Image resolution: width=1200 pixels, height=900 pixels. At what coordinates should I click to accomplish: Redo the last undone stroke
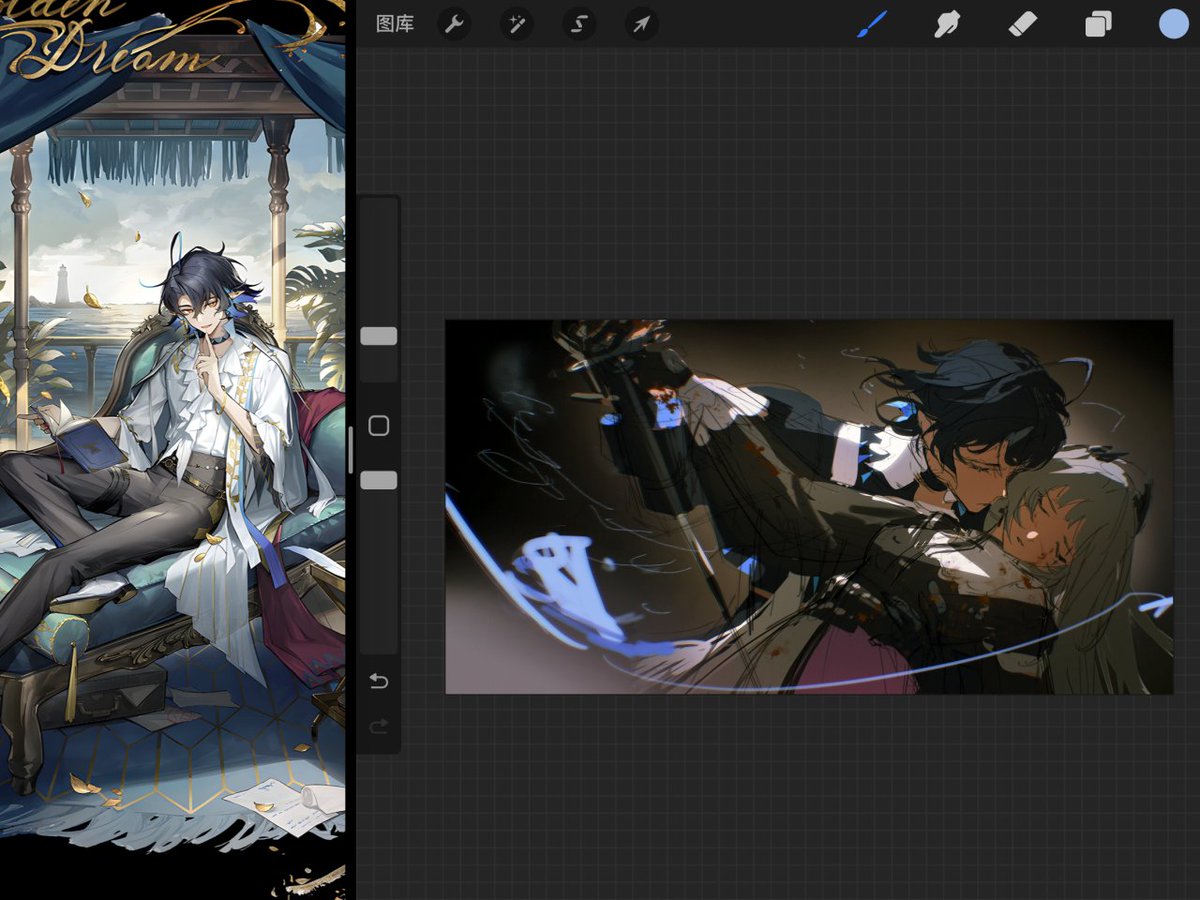click(379, 726)
